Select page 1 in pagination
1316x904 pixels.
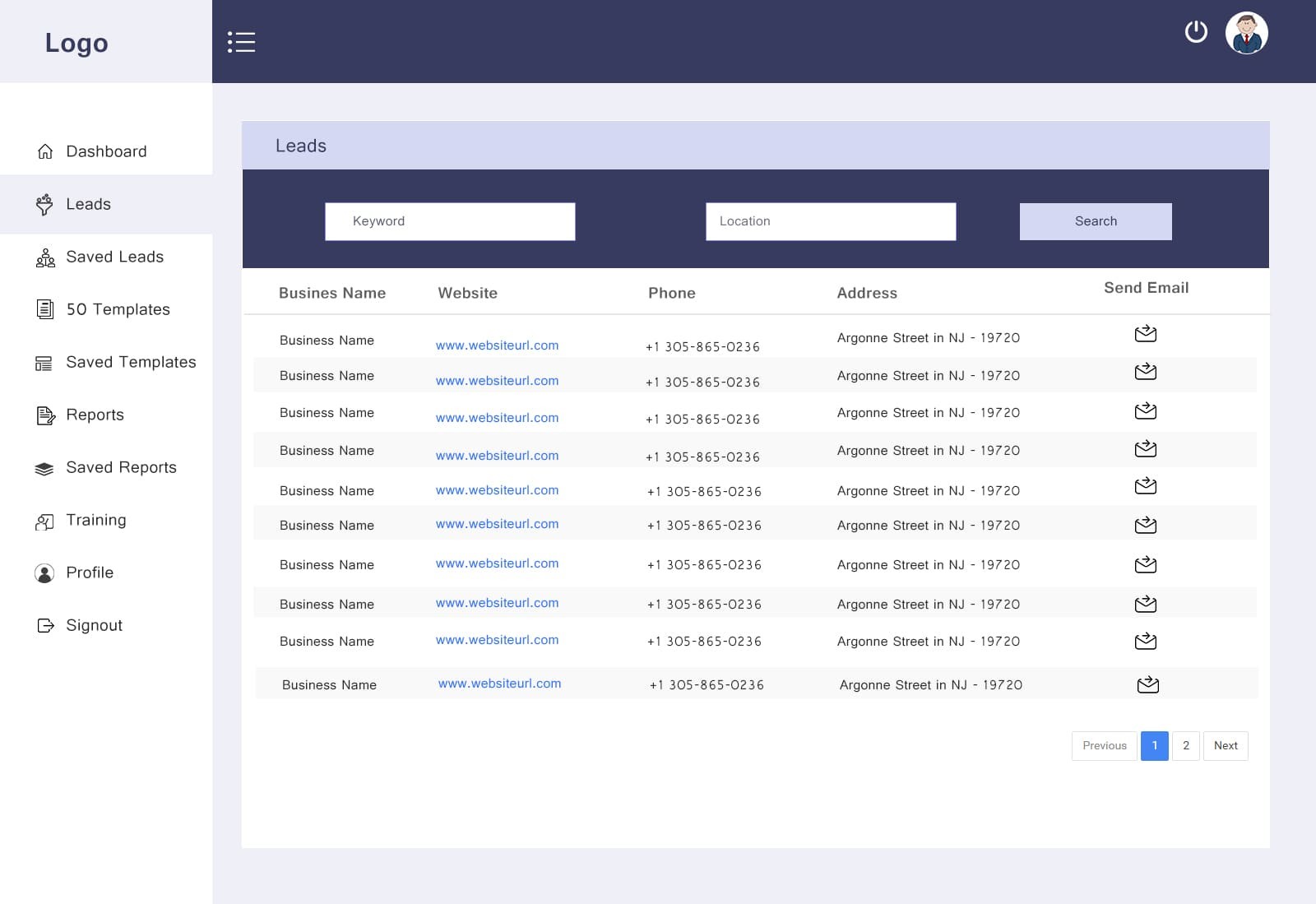(1155, 746)
